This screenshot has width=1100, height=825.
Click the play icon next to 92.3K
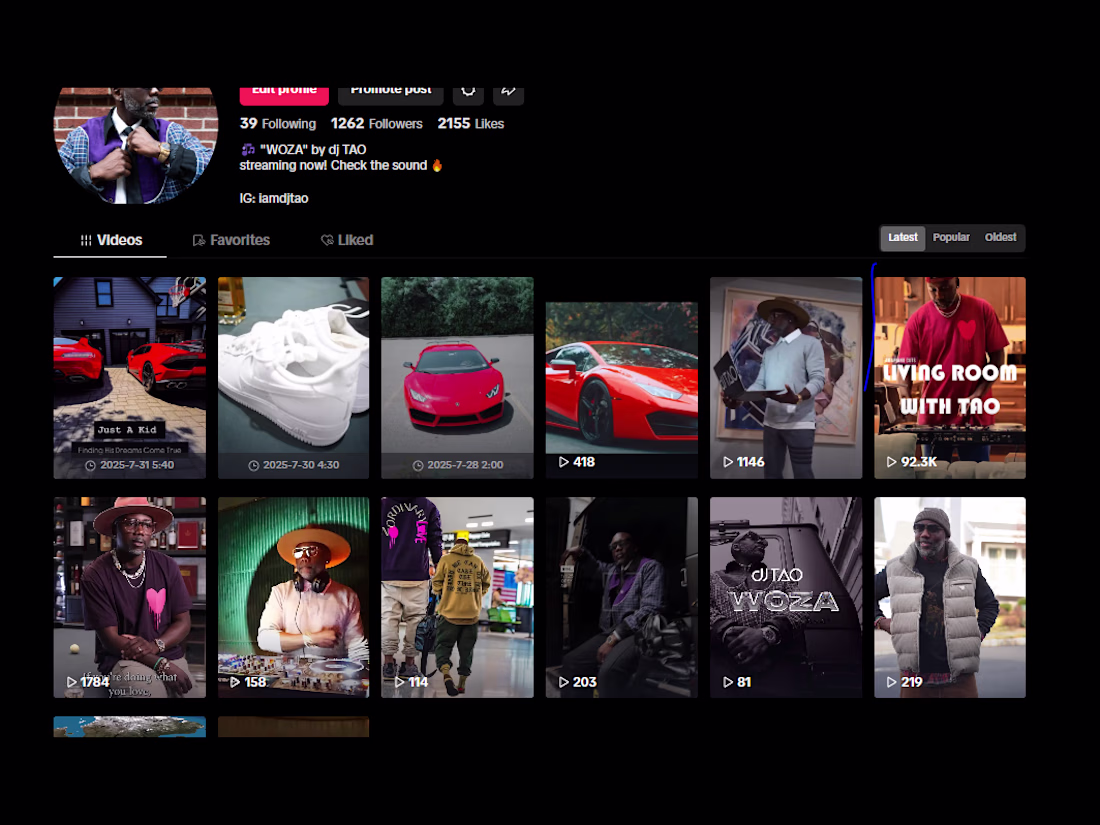click(892, 462)
